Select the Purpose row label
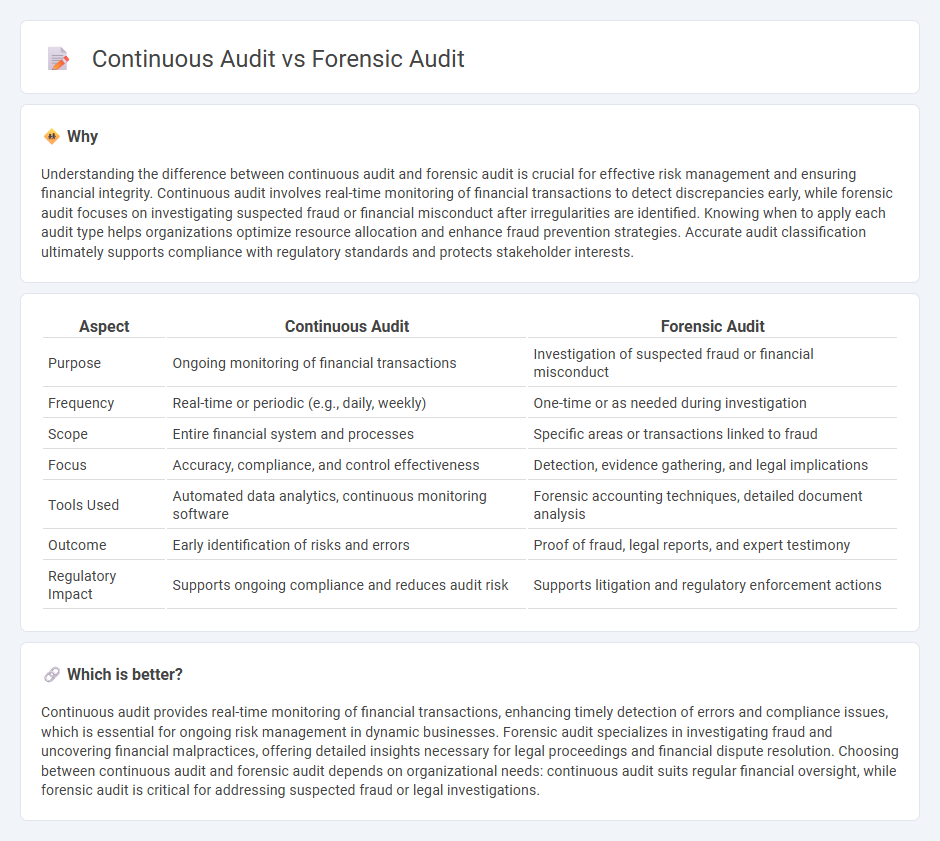 pos(74,363)
